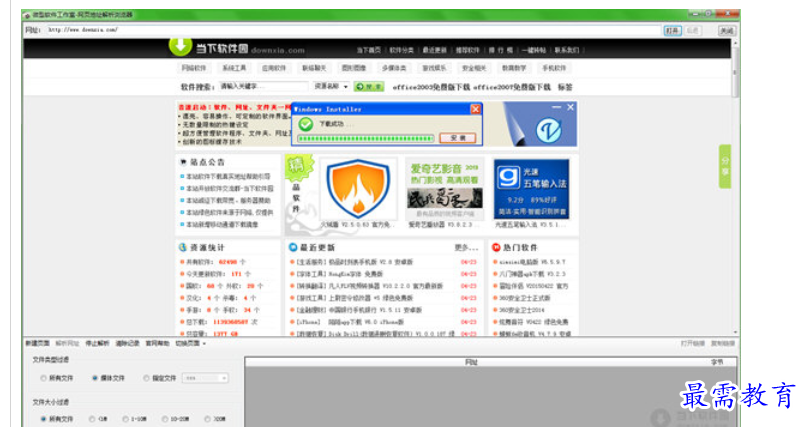Image resolution: width=804 pixels, height=427 pixels.
Task: Click 清除记录 in bottom toolbar
Action: coord(127,343)
